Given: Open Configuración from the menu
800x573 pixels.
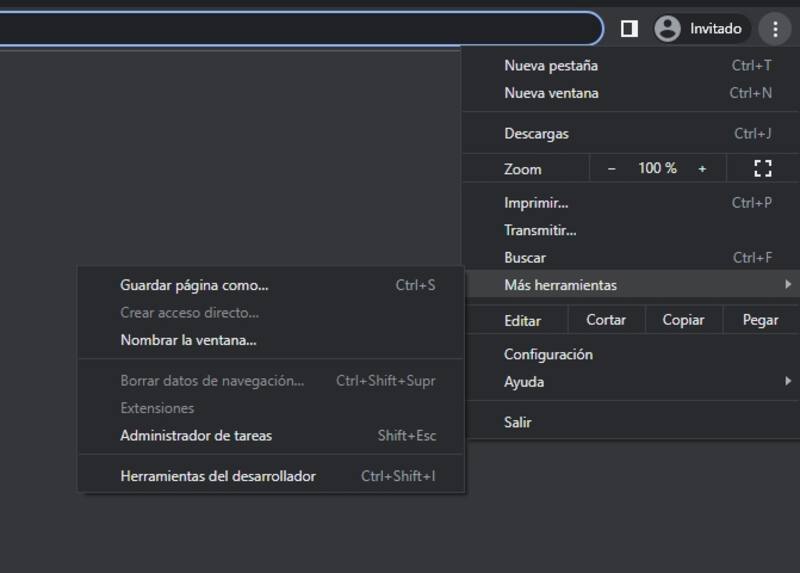Looking at the screenshot, I should [x=548, y=355].
